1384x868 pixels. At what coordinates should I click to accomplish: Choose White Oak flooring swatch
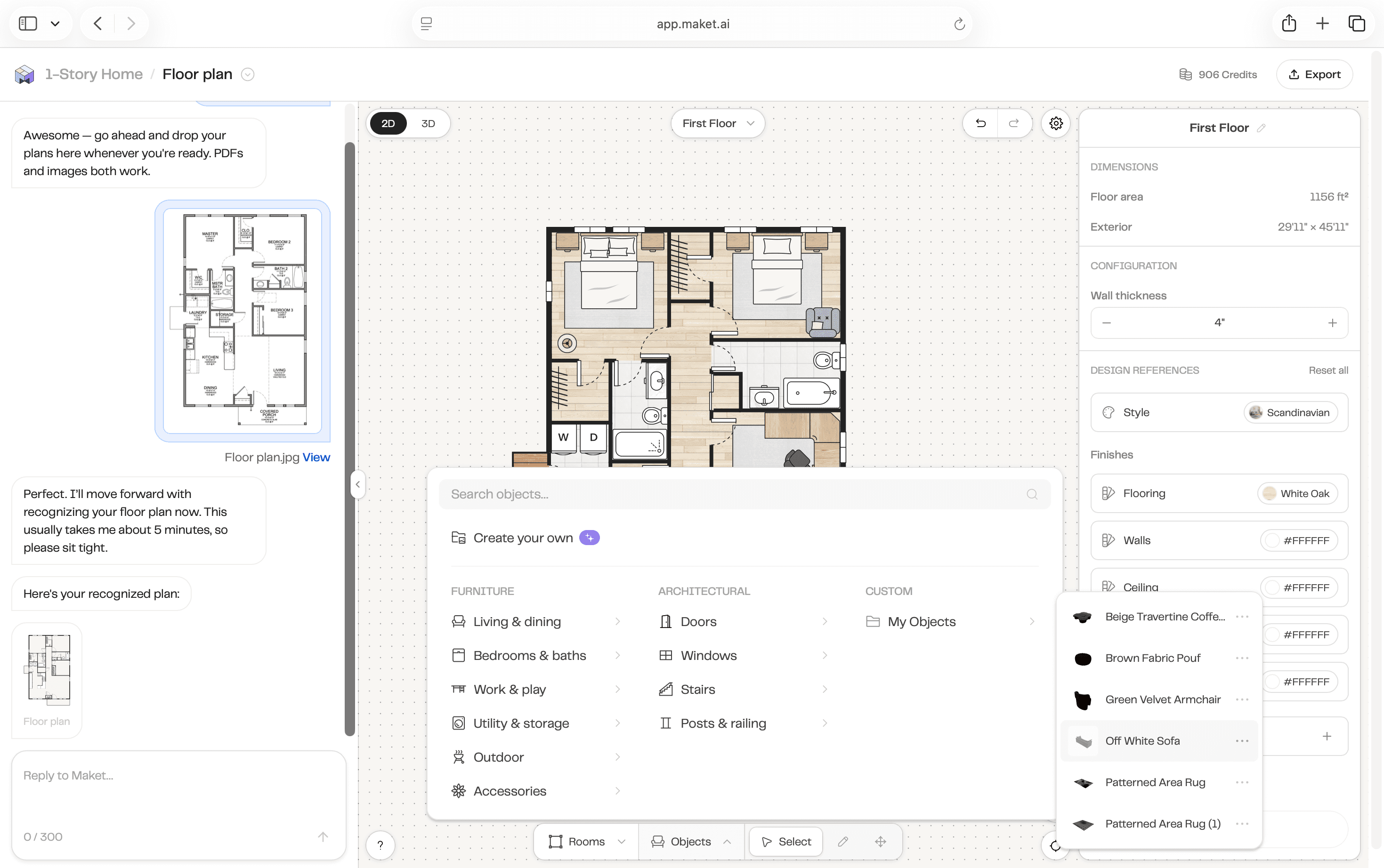coord(1297,494)
